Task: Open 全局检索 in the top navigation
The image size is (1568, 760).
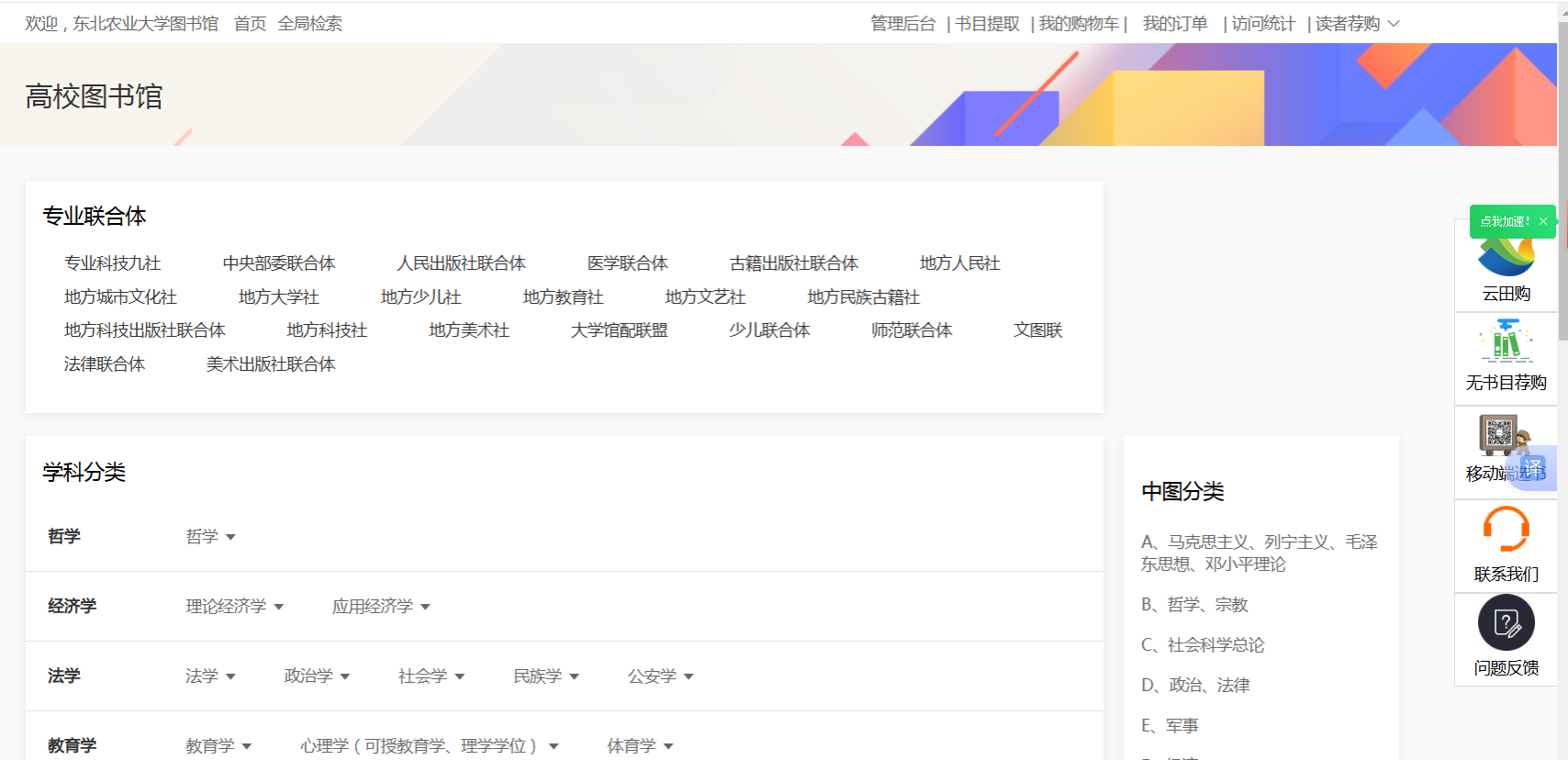Action: pos(309,24)
